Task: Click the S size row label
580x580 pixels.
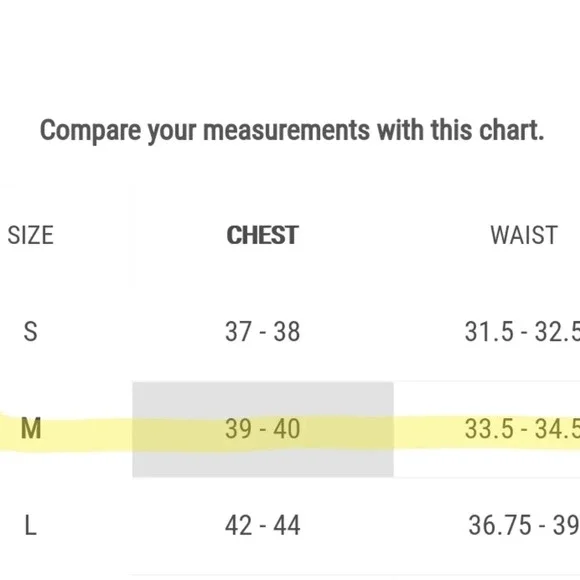Action: pos(30,331)
